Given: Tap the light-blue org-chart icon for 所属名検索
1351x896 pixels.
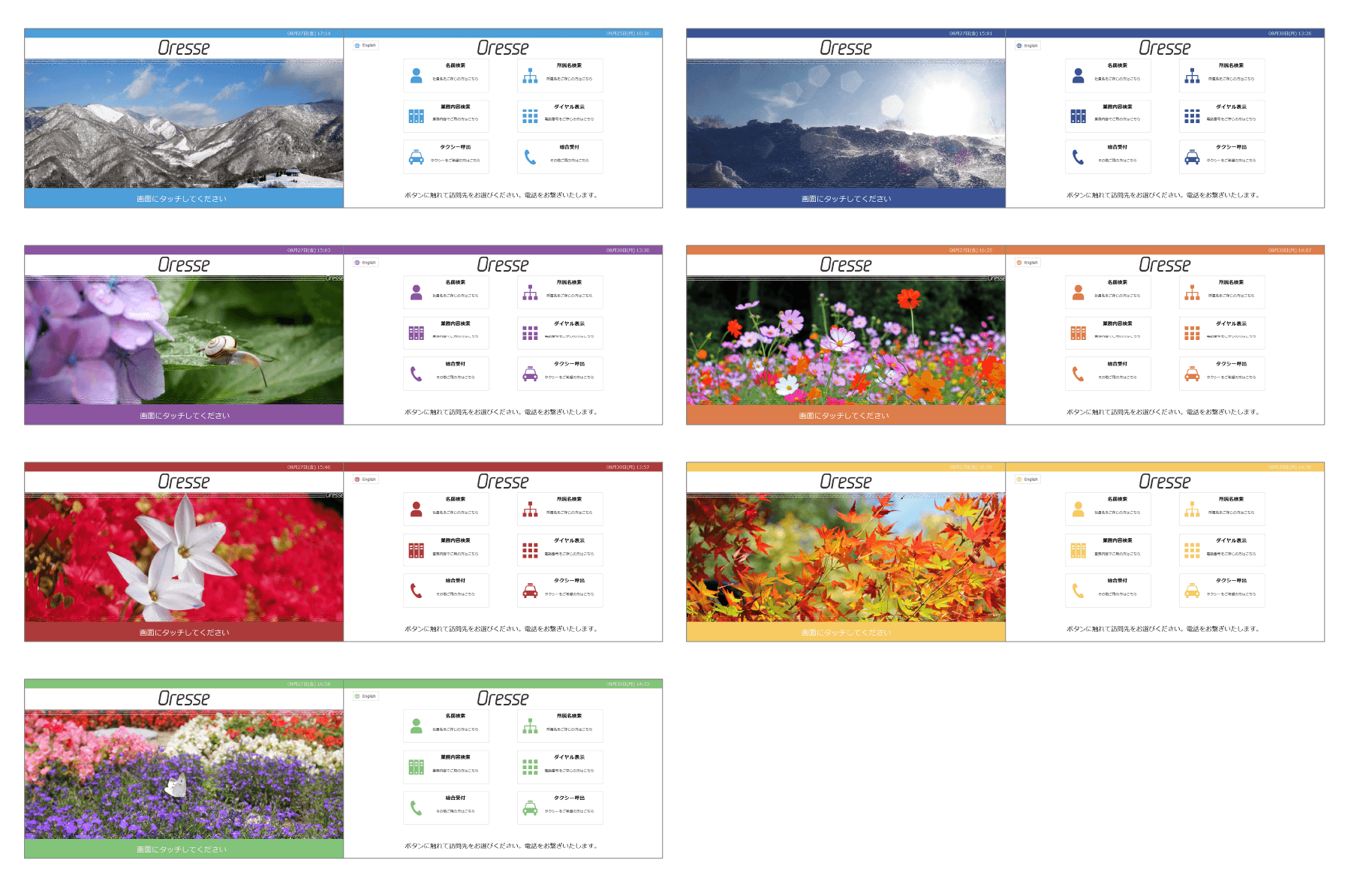Looking at the screenshot, I should pos(531,75).
